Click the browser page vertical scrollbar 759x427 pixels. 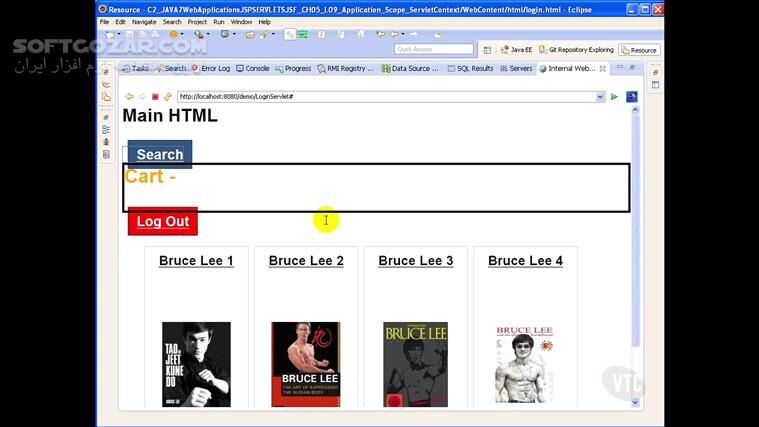click(635, 250)
